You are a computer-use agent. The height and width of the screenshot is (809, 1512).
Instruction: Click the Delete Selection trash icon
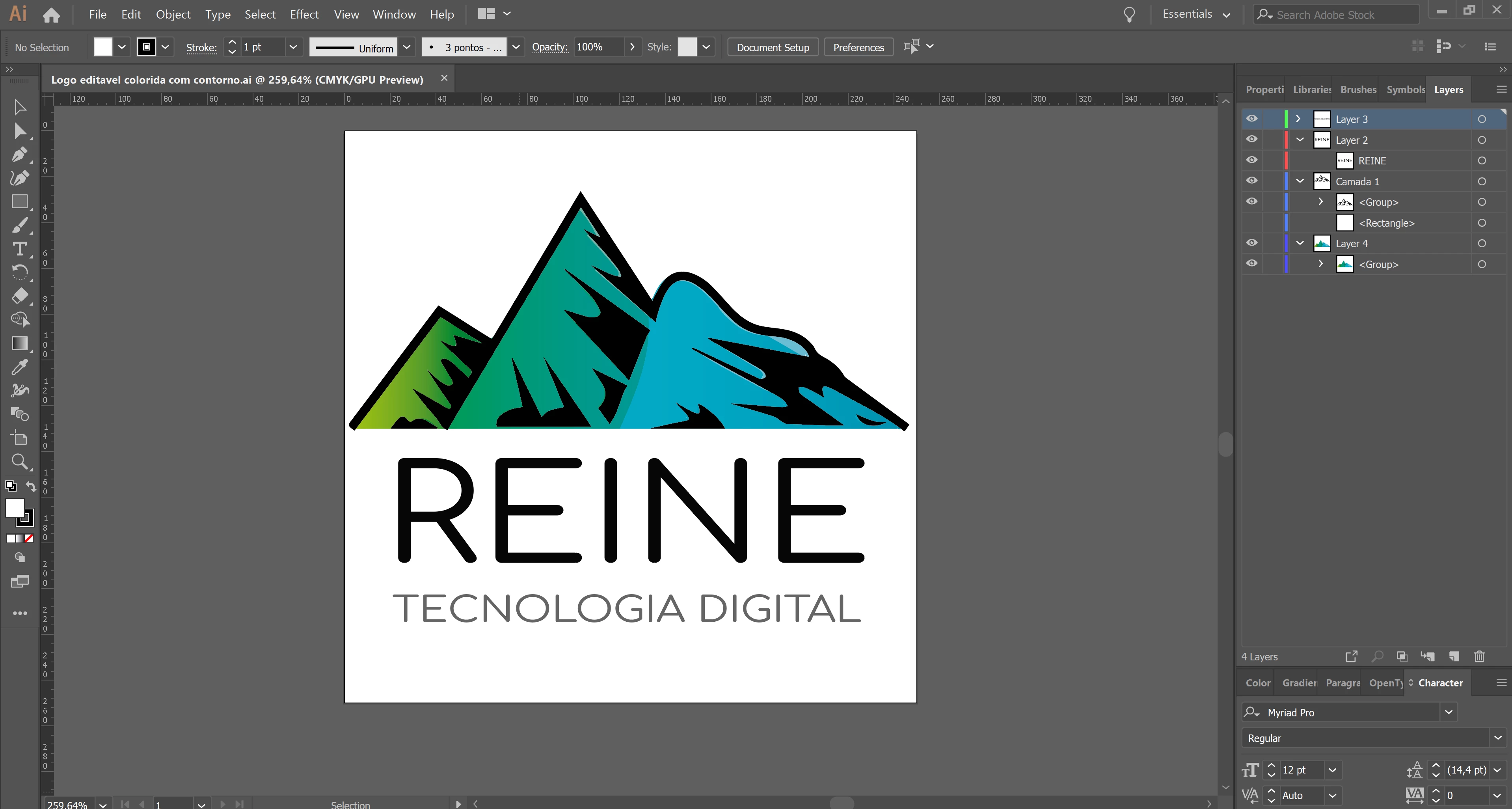pos(1479,656)
